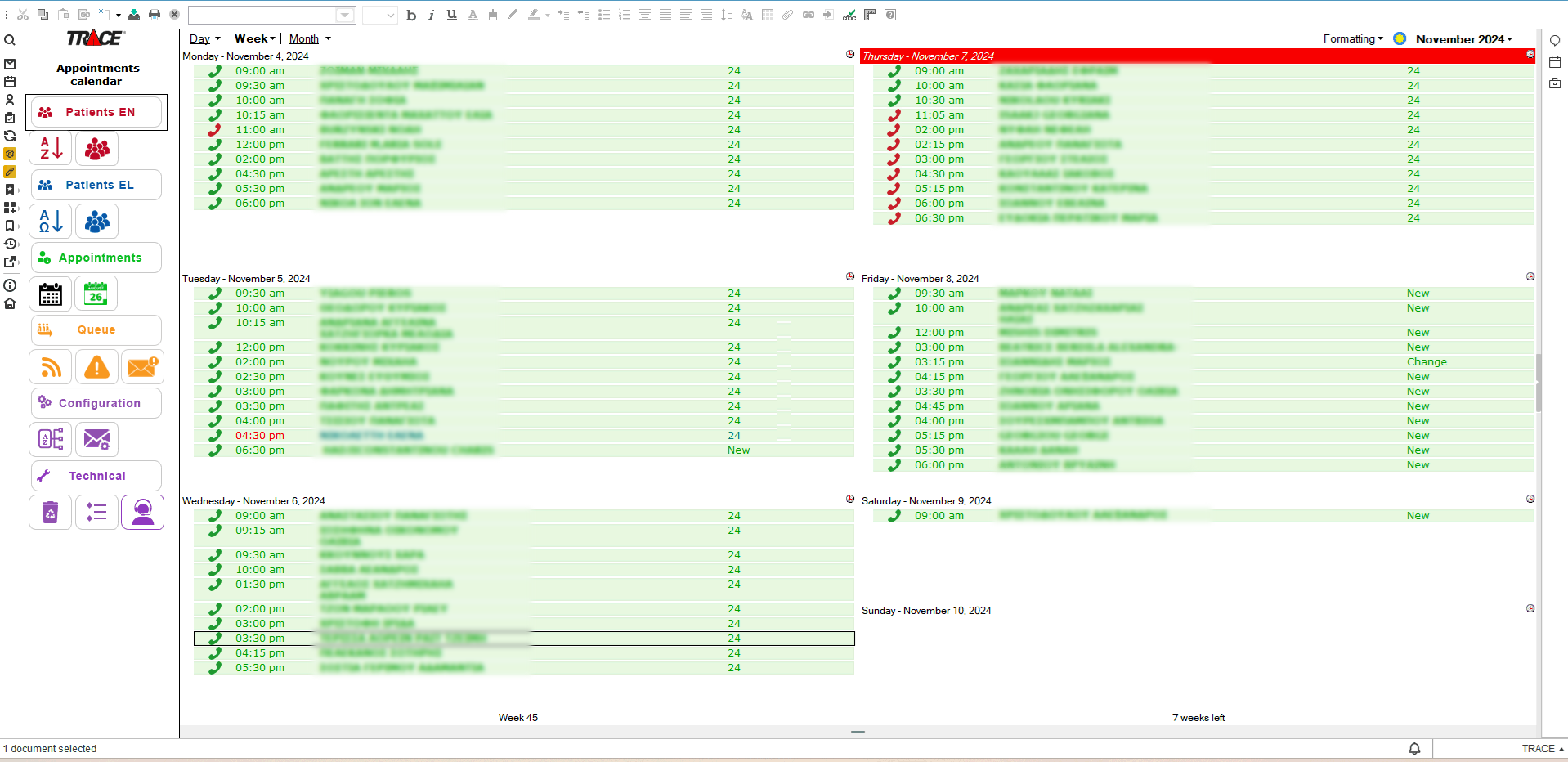Open the Formatting dropdown

click(x=1353, y=38)
